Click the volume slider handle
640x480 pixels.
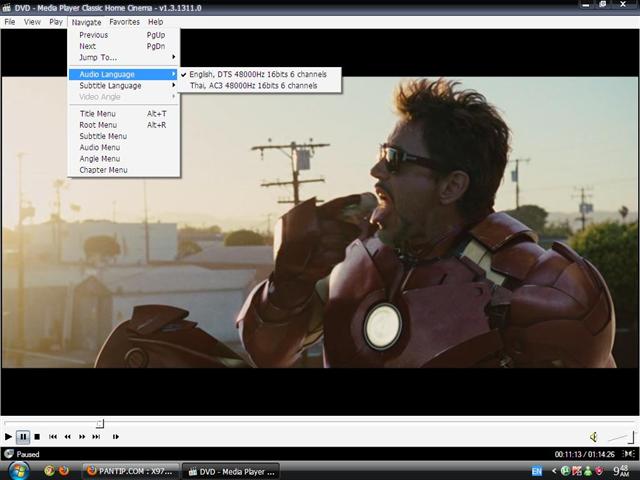(x=633, y=436)
